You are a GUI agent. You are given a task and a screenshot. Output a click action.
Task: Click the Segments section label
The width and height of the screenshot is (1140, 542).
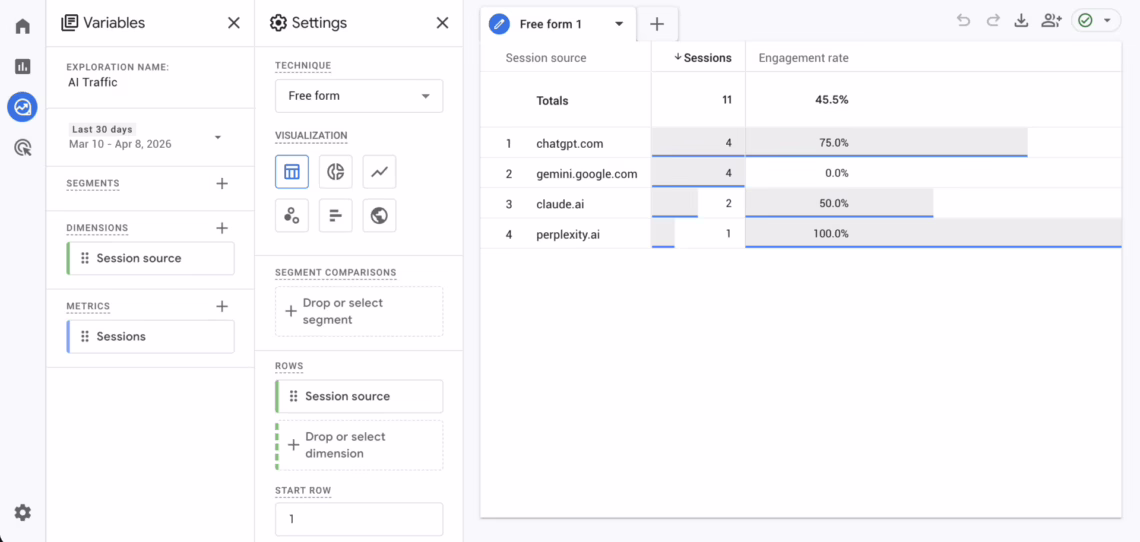[93, 183]
